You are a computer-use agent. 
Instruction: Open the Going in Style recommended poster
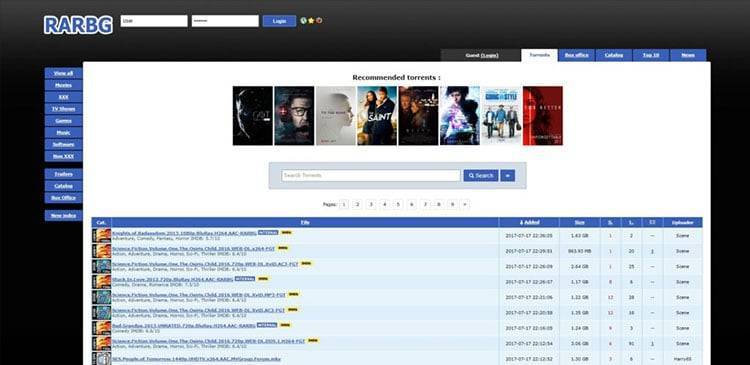click(x=501, y=116)
